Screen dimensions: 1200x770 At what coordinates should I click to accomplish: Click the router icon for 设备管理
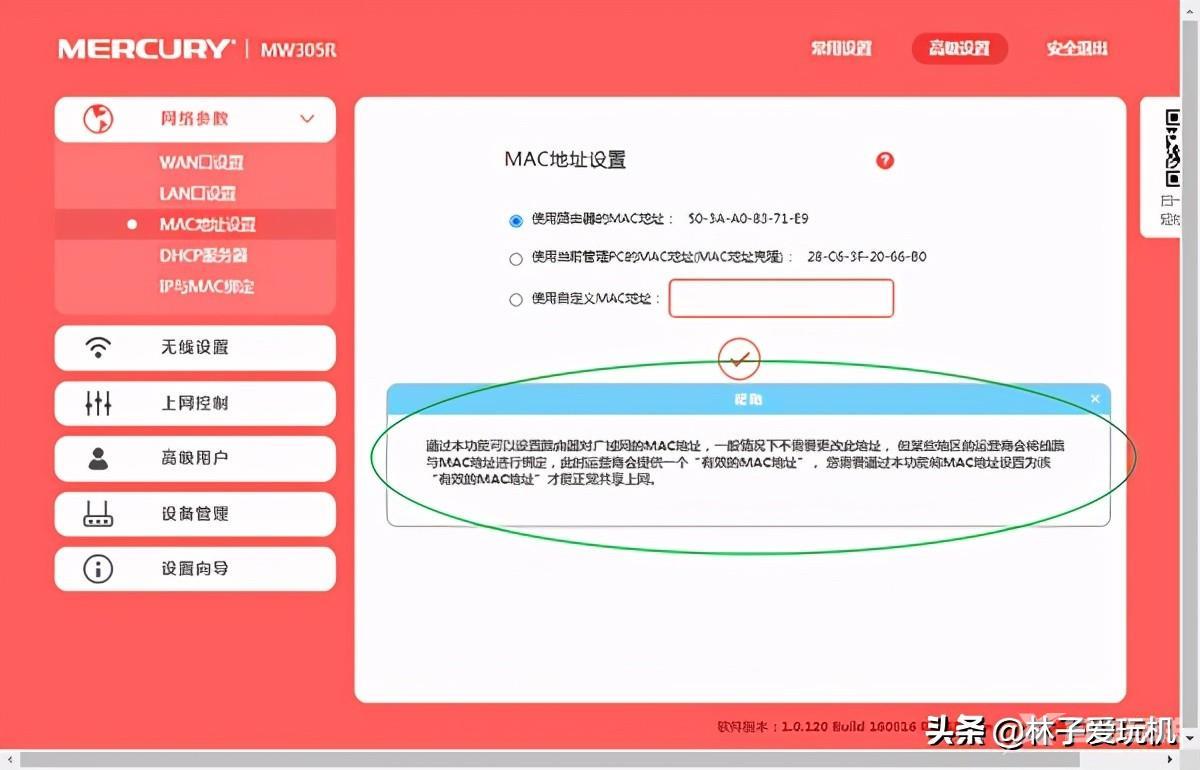(x=98, y=514)
